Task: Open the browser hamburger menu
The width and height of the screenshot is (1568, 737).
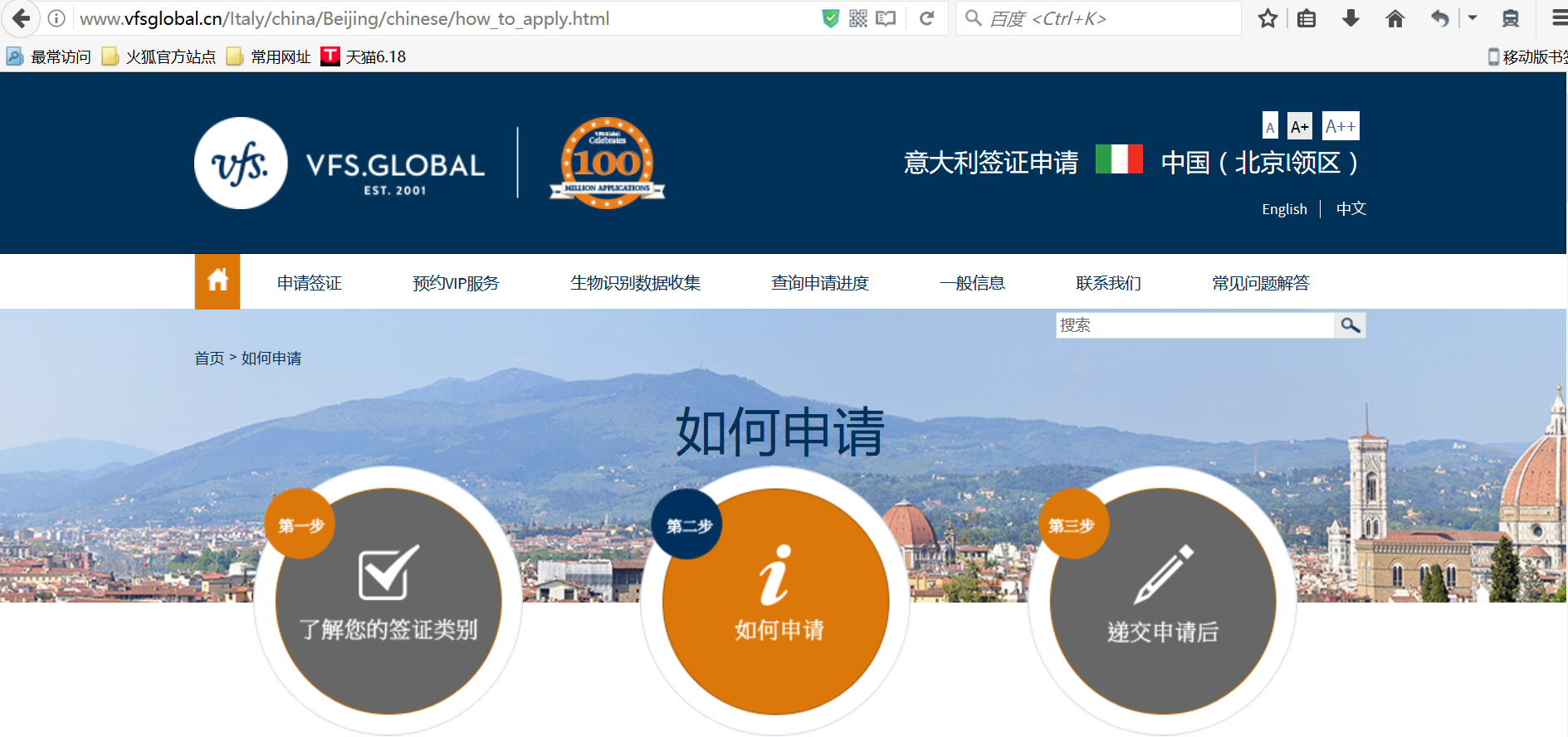Action: coord(1559,18)
